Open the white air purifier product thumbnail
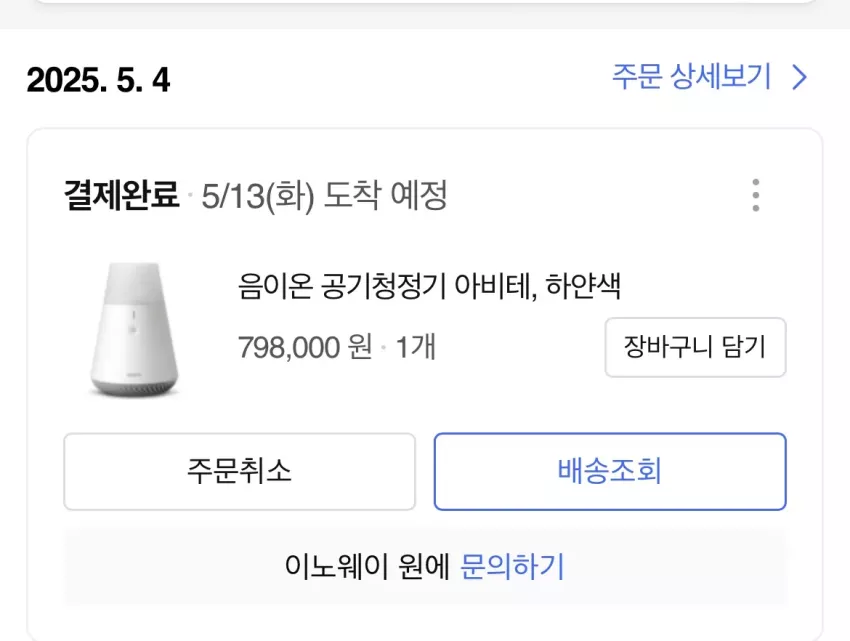This screenshot has height=641, width=850. pos(134,329)
